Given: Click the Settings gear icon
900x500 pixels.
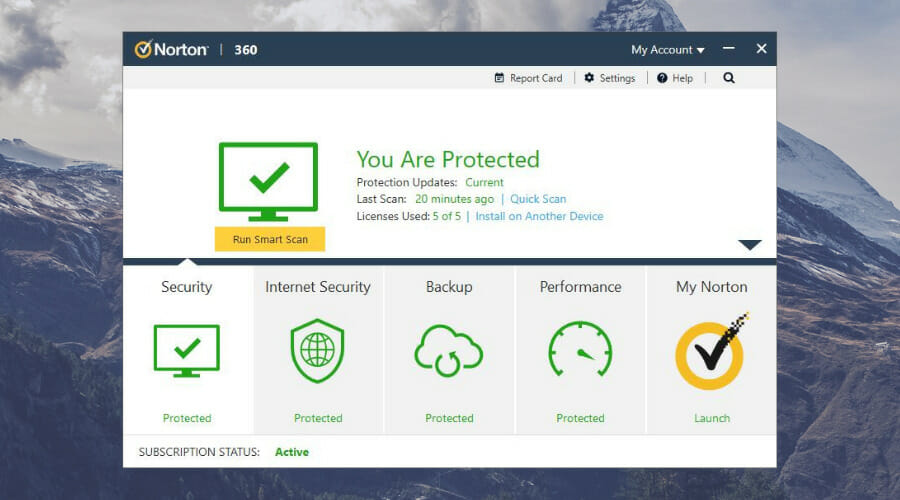Looking at the screenshot, I should (x=589, y=77).
